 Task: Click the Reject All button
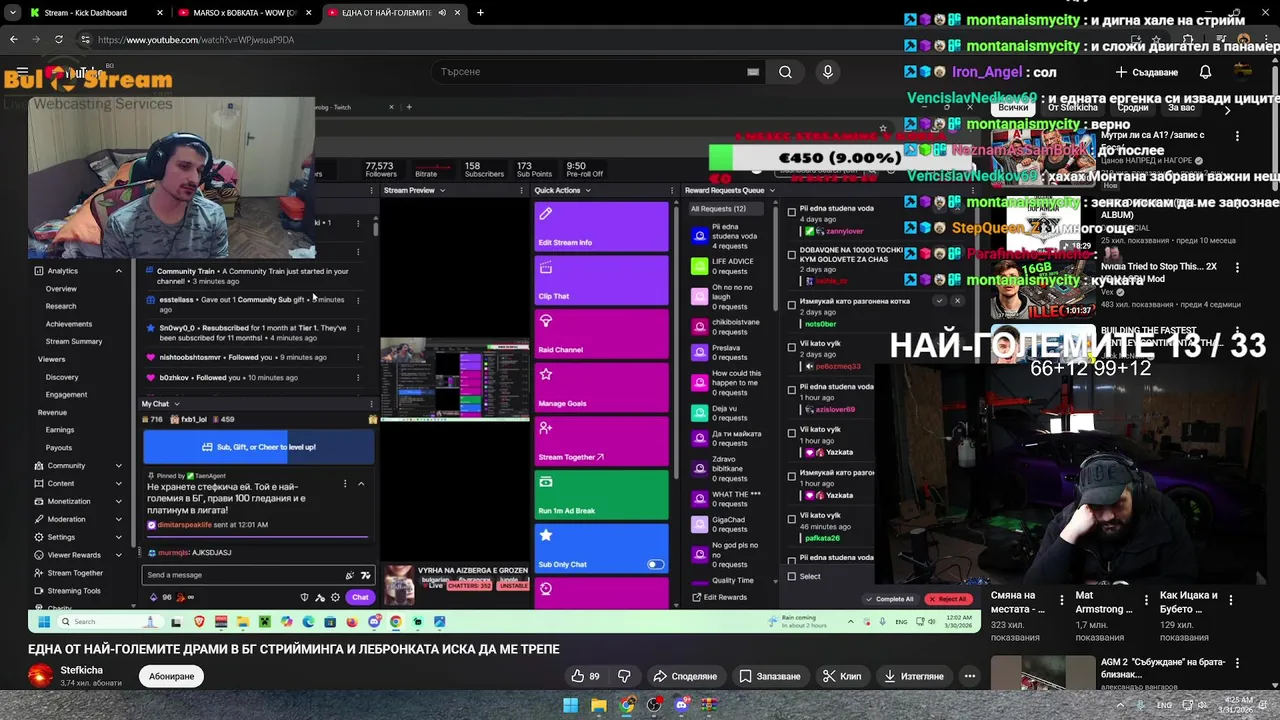point(947,599)
